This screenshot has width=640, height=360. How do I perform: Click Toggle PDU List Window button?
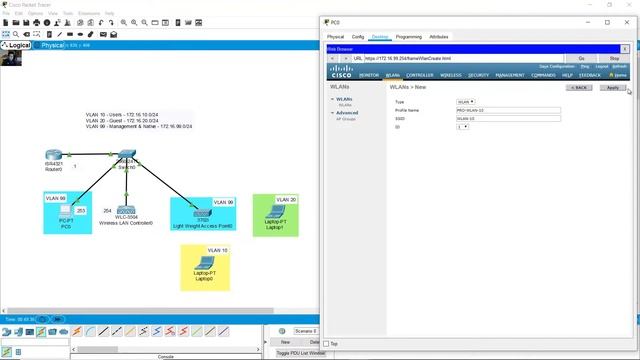click(300, 353)
